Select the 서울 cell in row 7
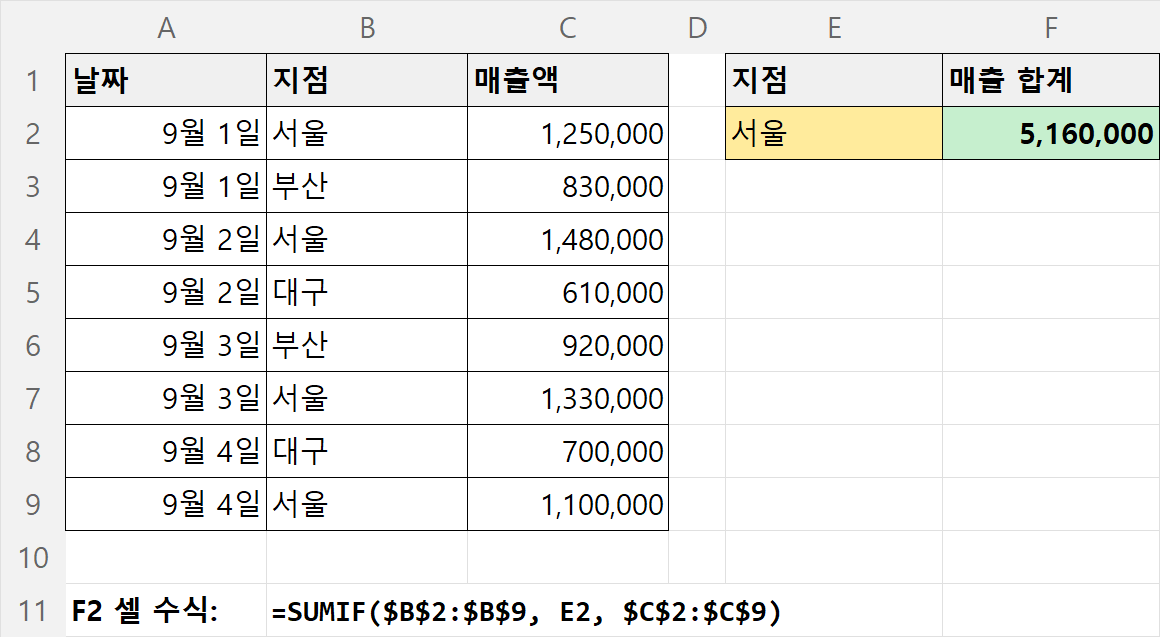 click(367, 398)
